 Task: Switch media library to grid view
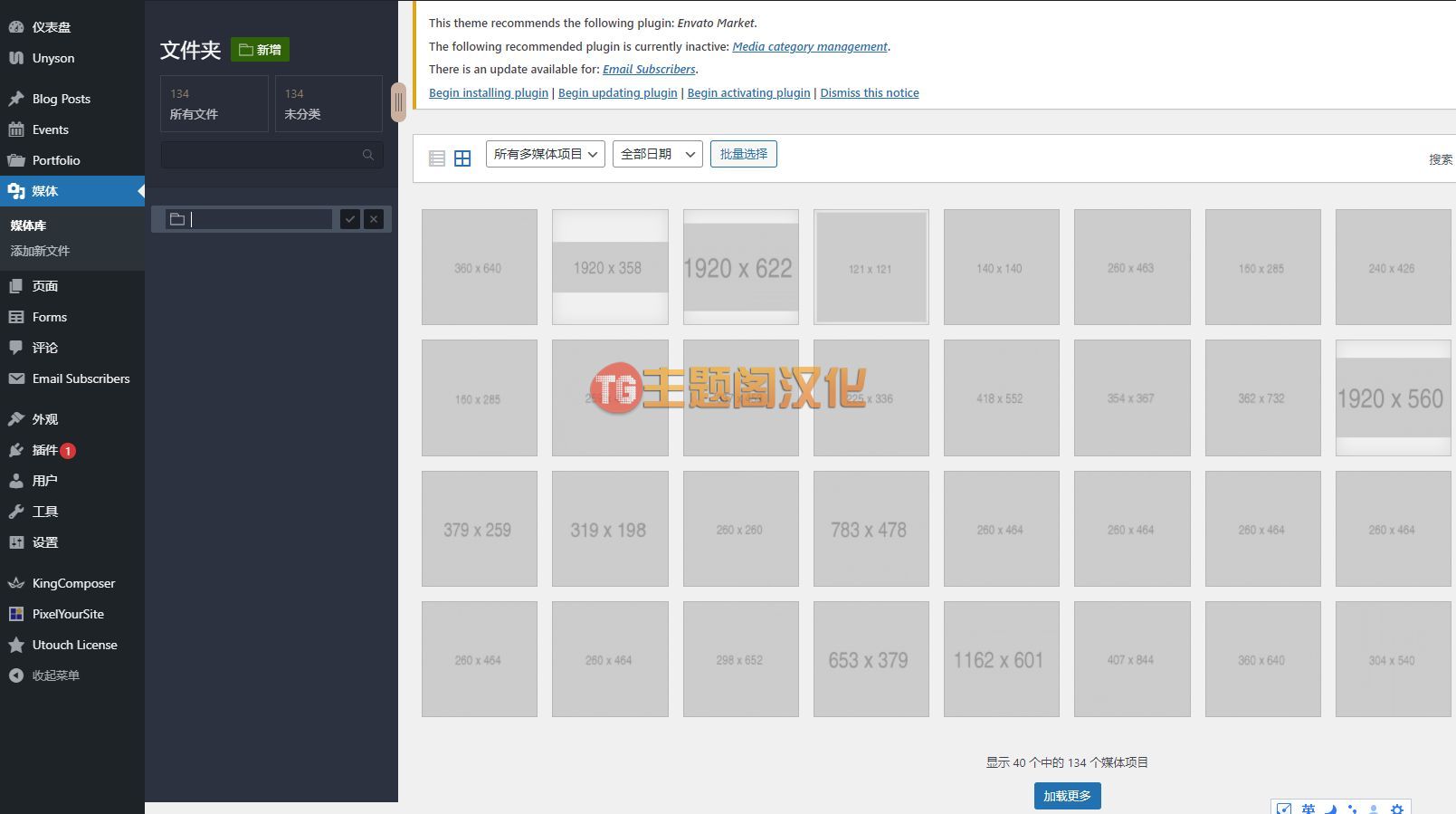(x=462, y=158)
